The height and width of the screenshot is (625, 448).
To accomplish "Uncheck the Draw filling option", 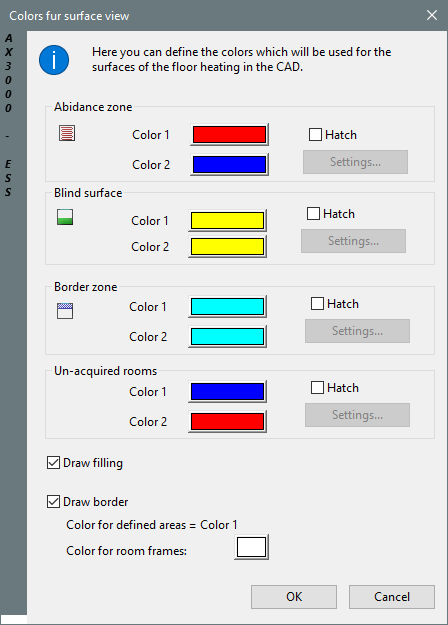I will pos(53,463).
